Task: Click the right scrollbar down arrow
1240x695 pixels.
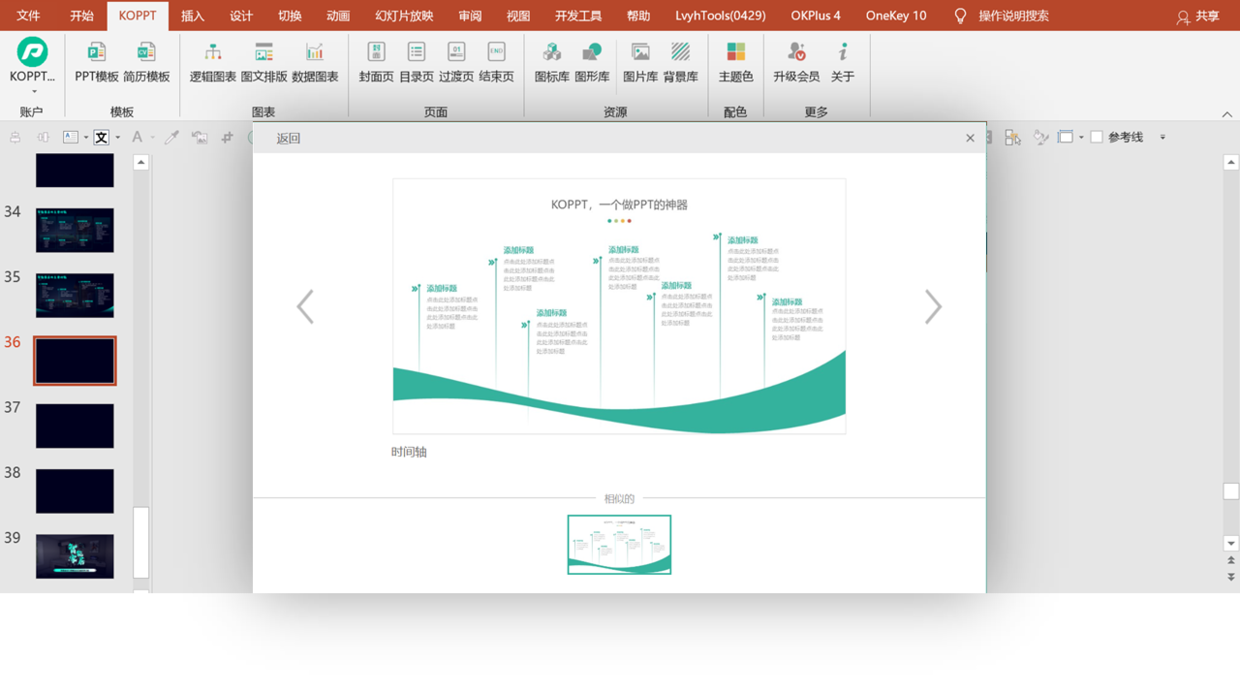Action: click(x=1231, y=543)
